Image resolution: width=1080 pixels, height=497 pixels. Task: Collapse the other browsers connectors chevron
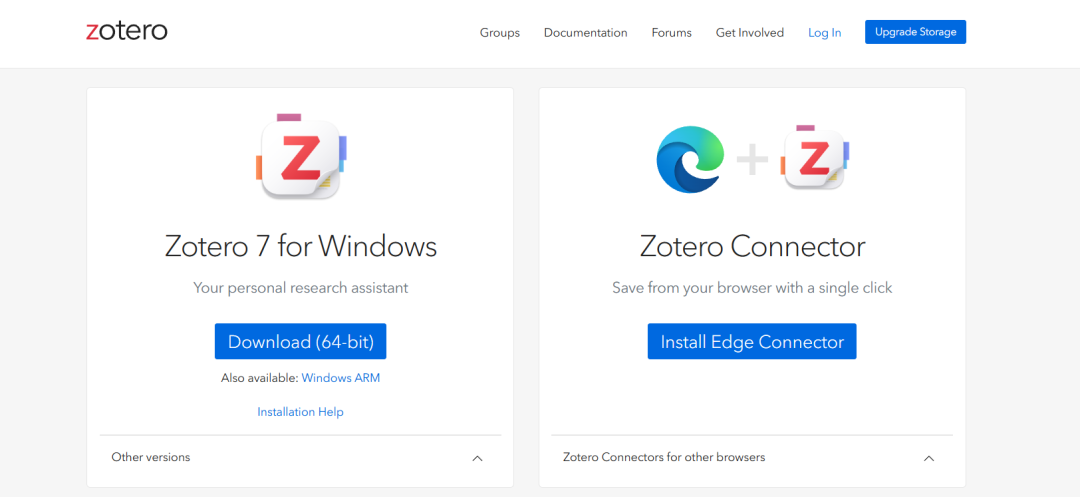point(928,458)
